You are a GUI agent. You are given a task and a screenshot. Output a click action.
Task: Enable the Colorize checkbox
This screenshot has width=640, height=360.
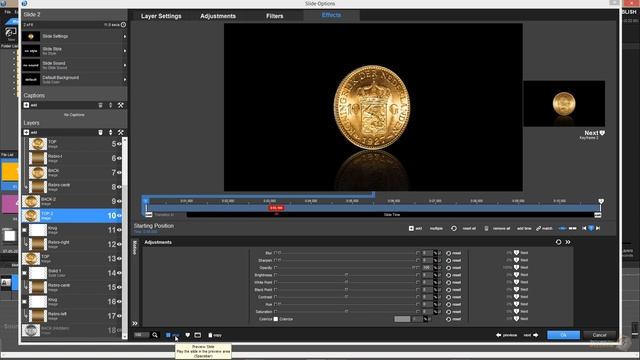pos(276,319)
